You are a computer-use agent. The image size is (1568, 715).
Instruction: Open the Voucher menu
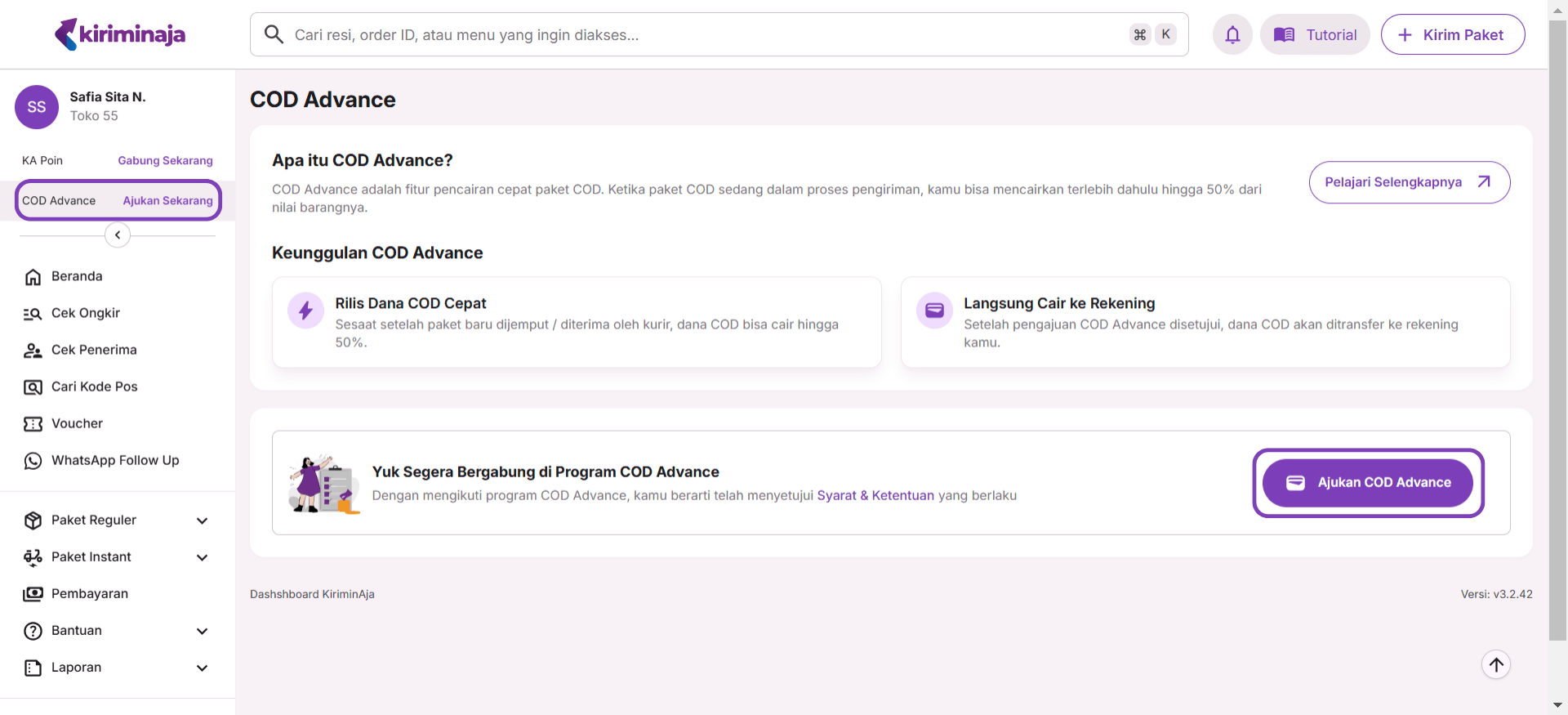[x=77, y=423]
